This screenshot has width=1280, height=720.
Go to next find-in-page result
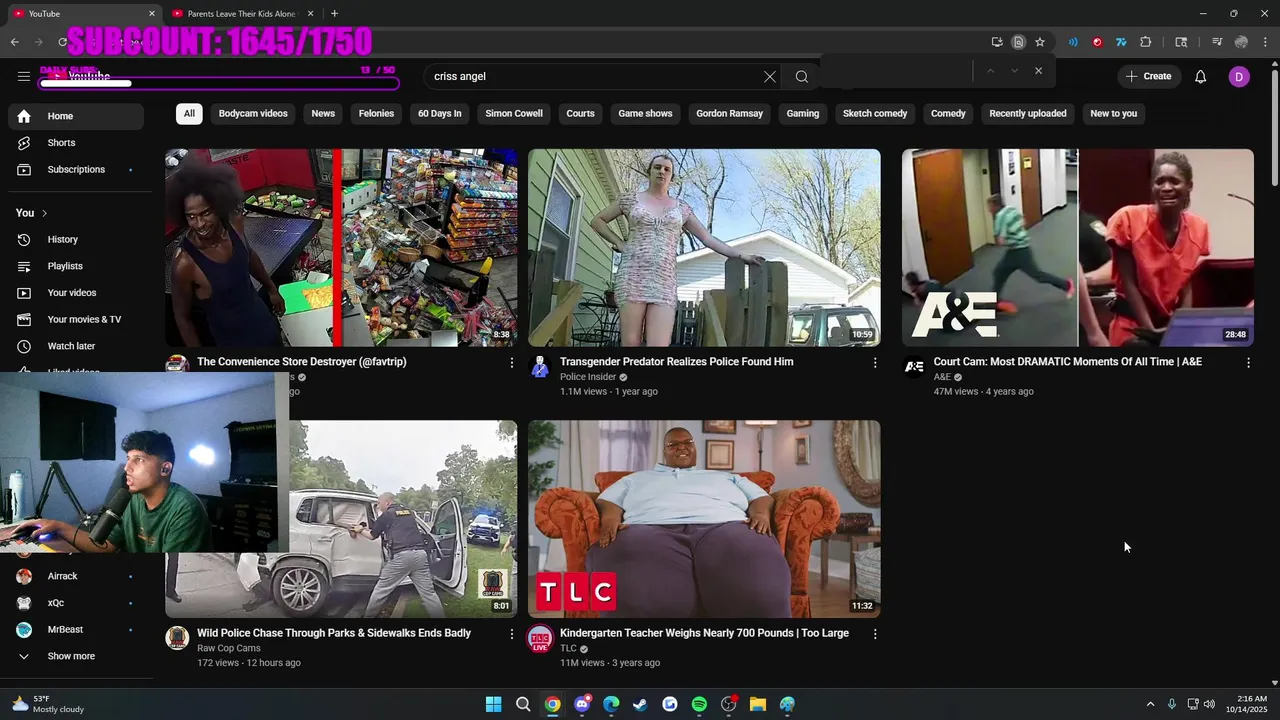coord(1014,71)
